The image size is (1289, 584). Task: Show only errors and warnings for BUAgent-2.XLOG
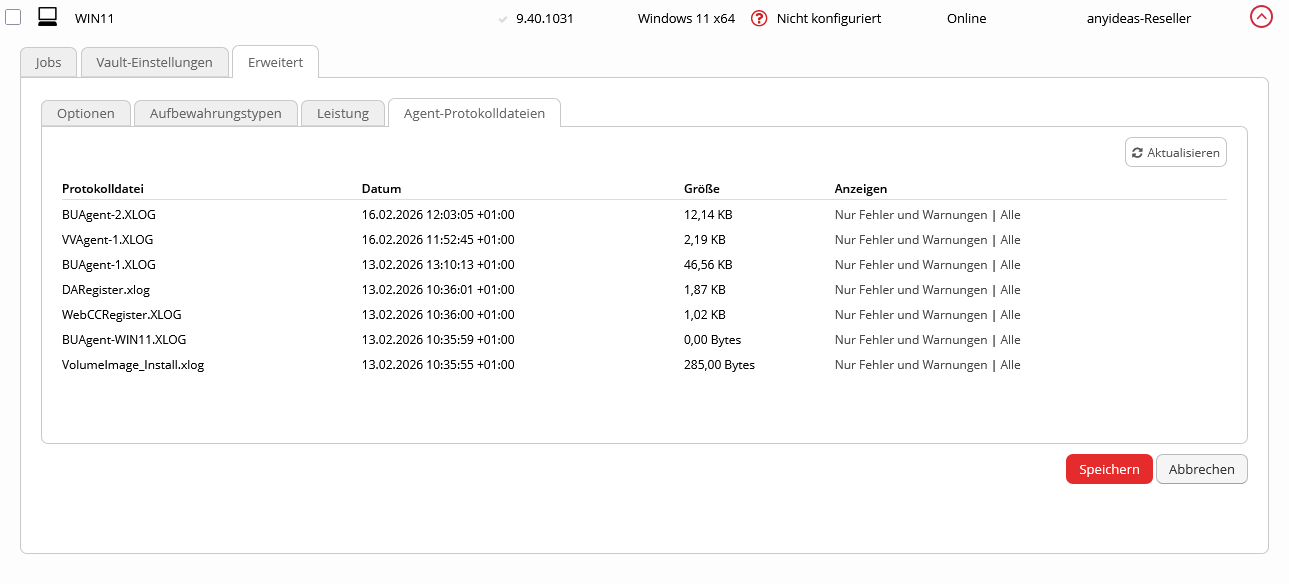(x=910, y=215)
